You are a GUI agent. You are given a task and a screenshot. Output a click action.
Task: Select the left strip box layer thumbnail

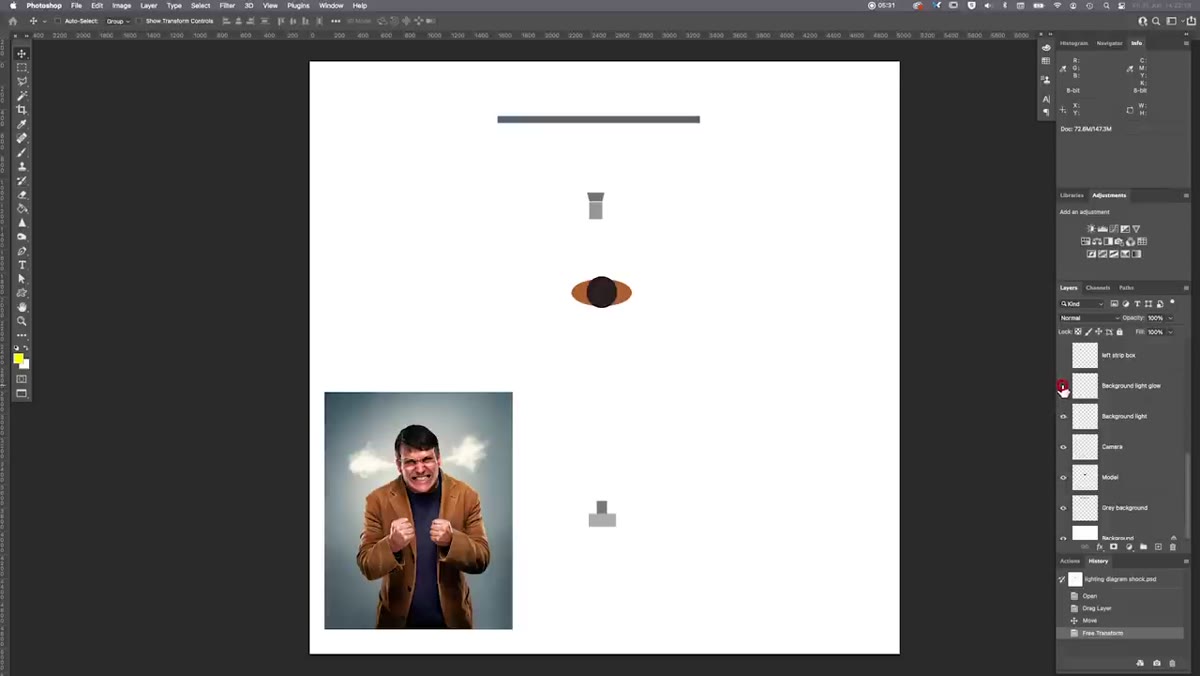tap(1085, 355)
